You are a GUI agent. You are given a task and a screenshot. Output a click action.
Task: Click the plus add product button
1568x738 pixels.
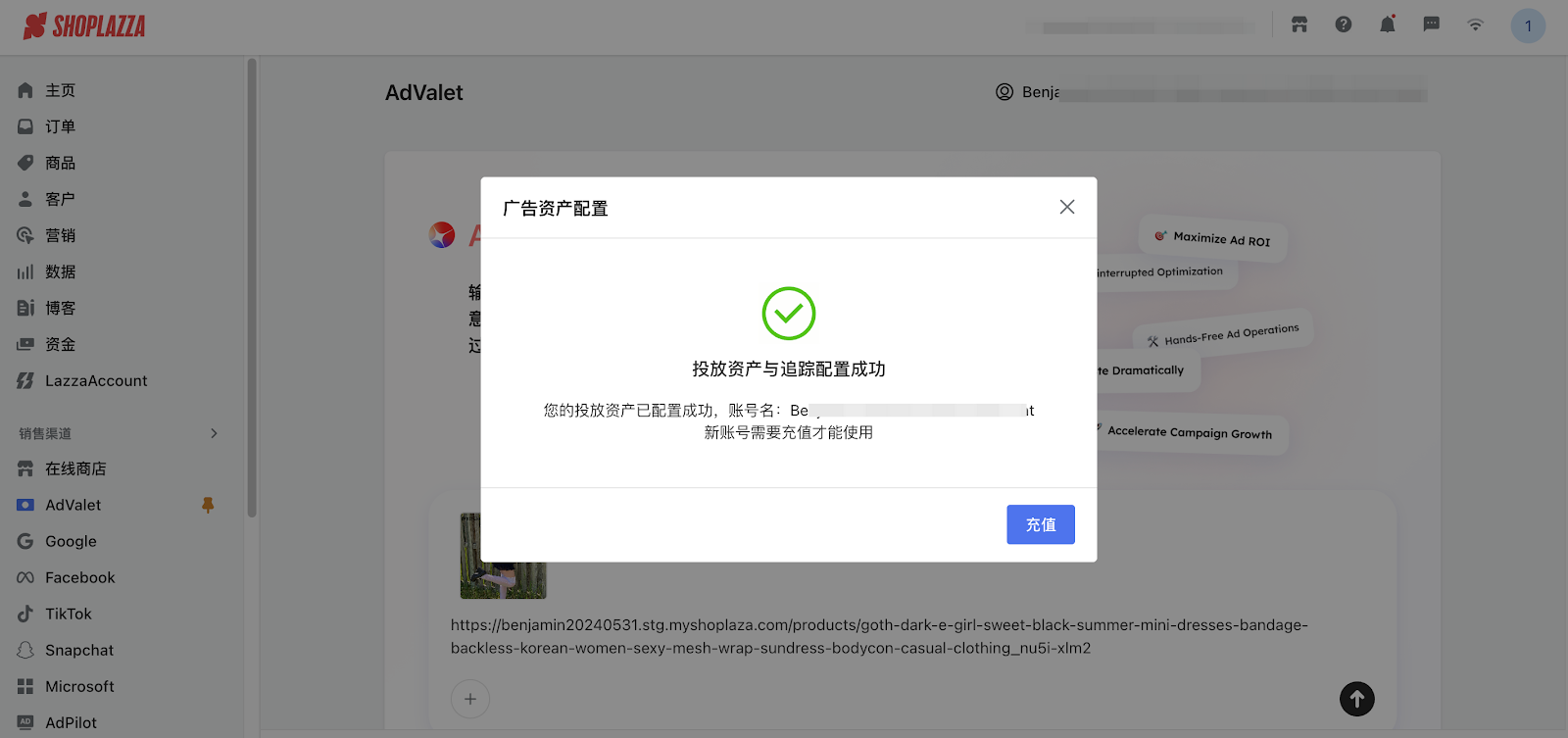coord(470,699)
